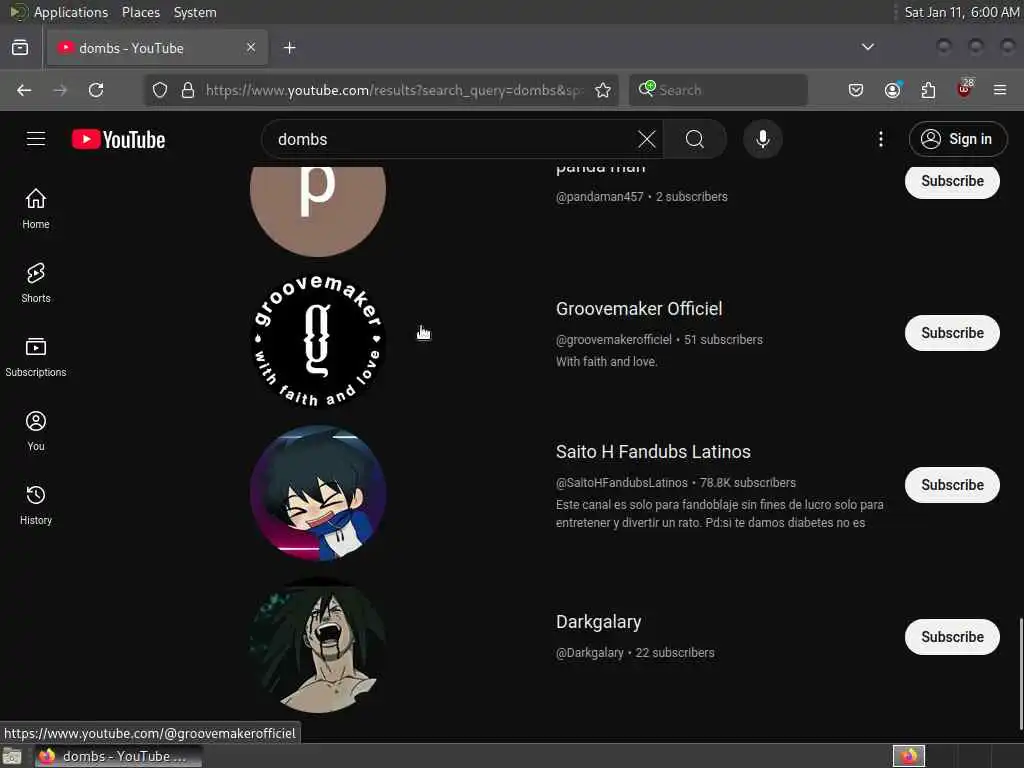The width and height of the screenshot is (1024, 768).
Task: Open the You section
Action: (36, 431)
